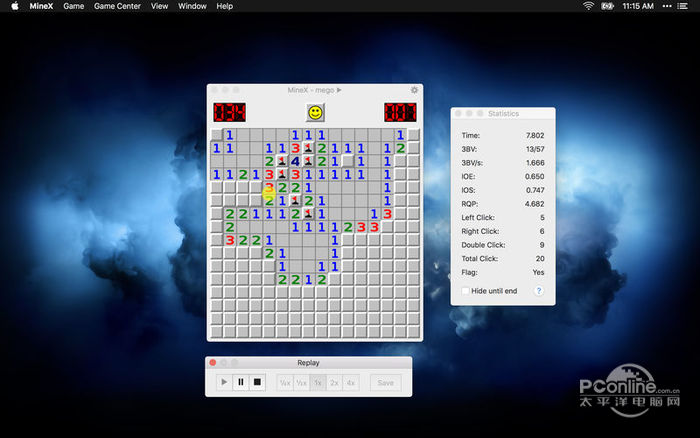Open the Help menu
This screenshot has width=700, height=438.
[225, 6]
